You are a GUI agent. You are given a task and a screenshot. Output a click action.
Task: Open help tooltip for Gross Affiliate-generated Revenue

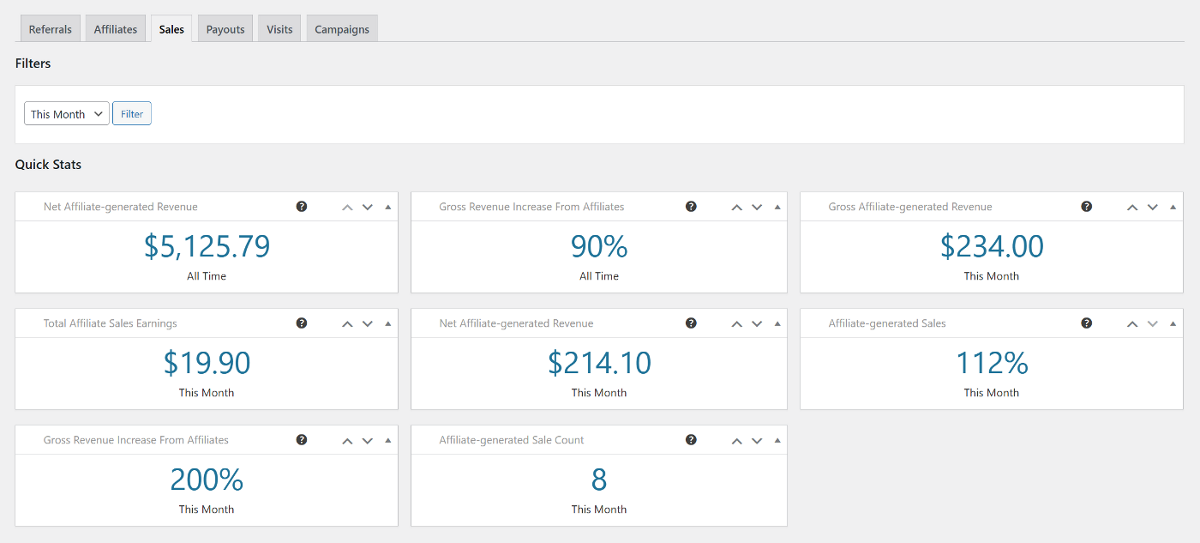1086,207
